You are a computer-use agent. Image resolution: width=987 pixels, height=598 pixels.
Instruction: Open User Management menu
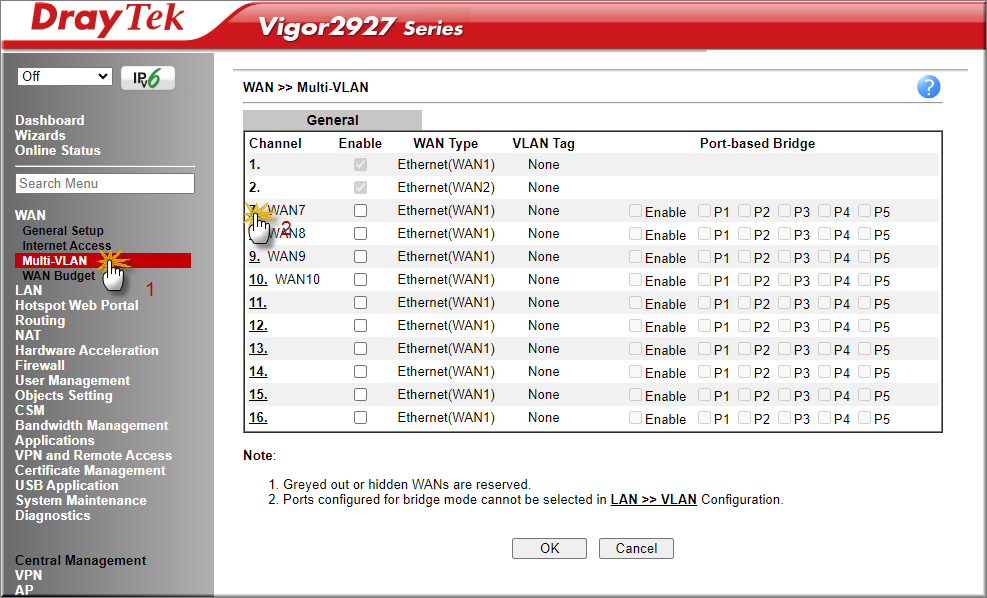pos(72,381)
